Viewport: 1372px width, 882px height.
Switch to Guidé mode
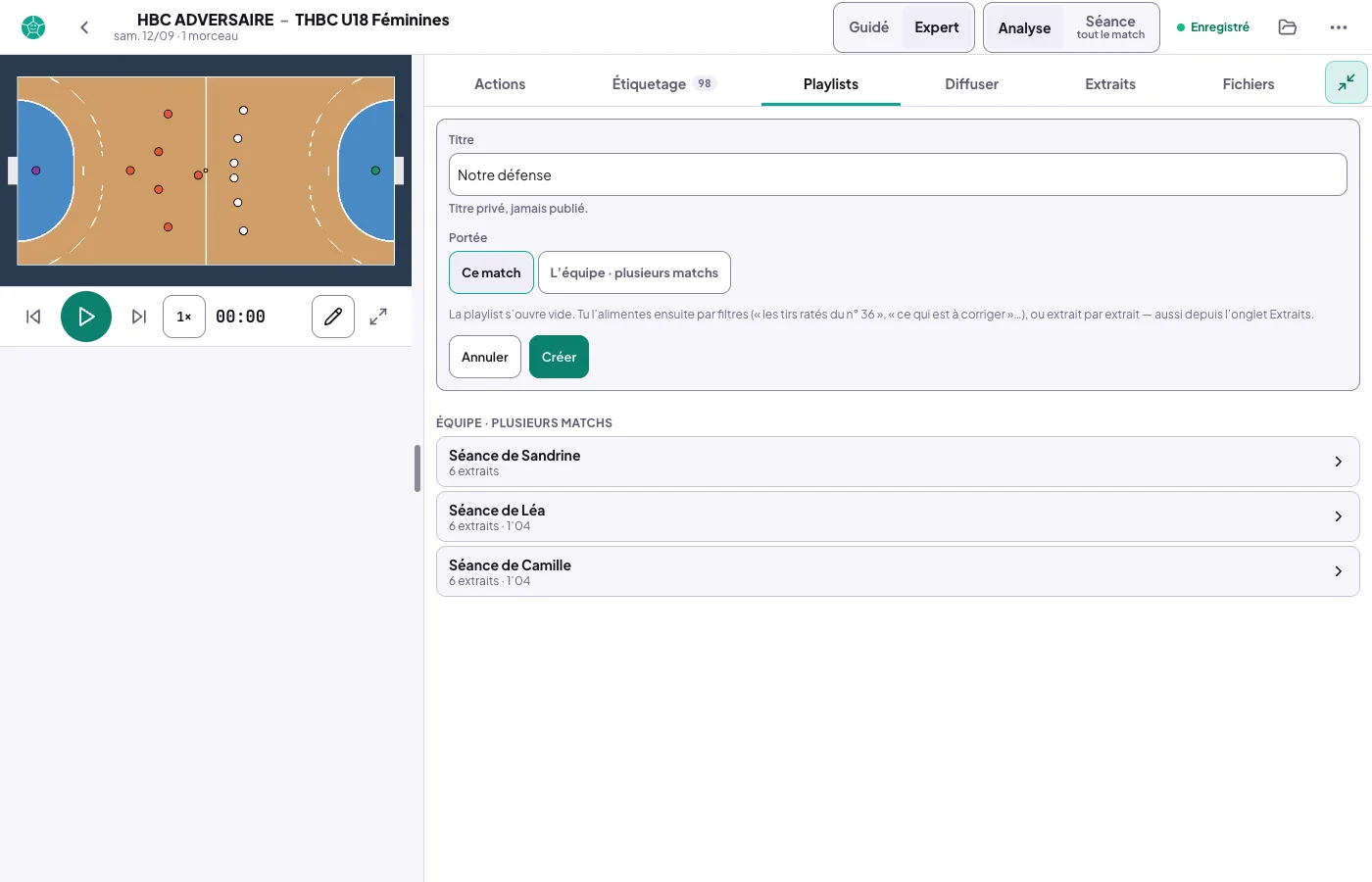[x=869, y=27]
